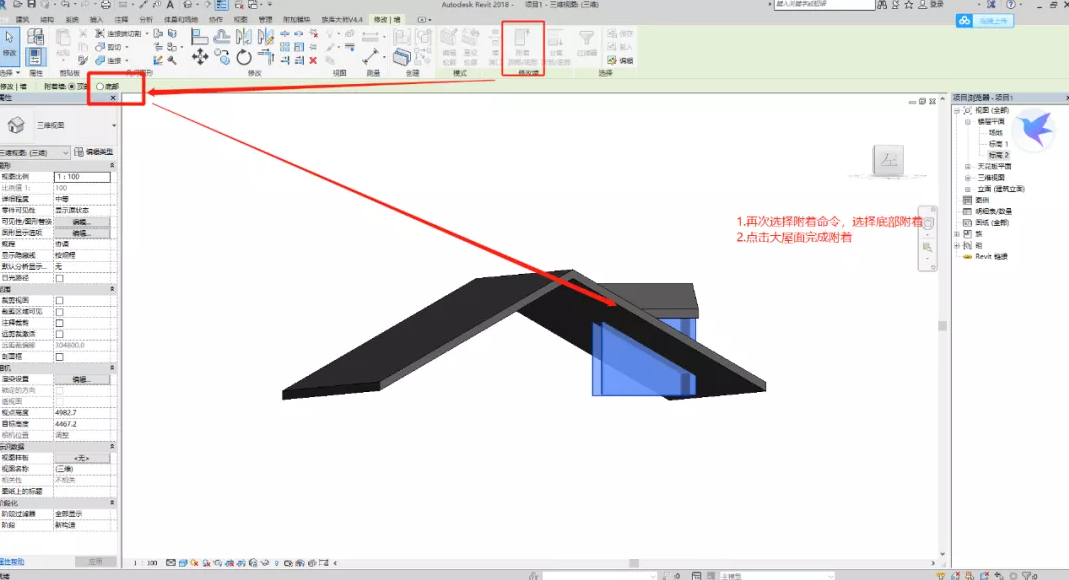Viewport: 1069px width, 580px height.
Task: Expand the 组 tree node
Action: tap(957, 245)
